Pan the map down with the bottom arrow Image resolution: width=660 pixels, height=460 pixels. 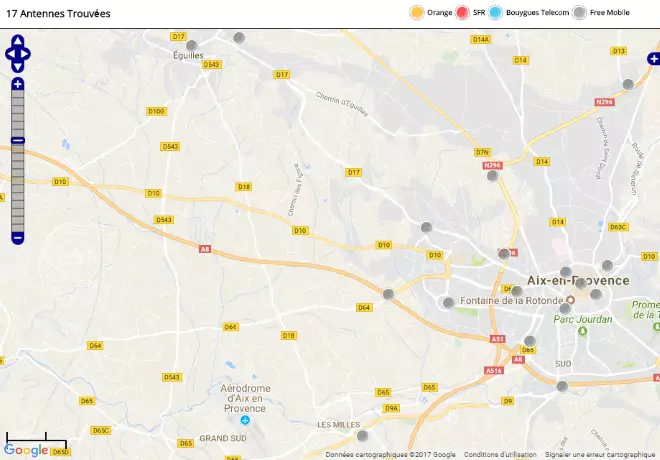pos(18,67)
